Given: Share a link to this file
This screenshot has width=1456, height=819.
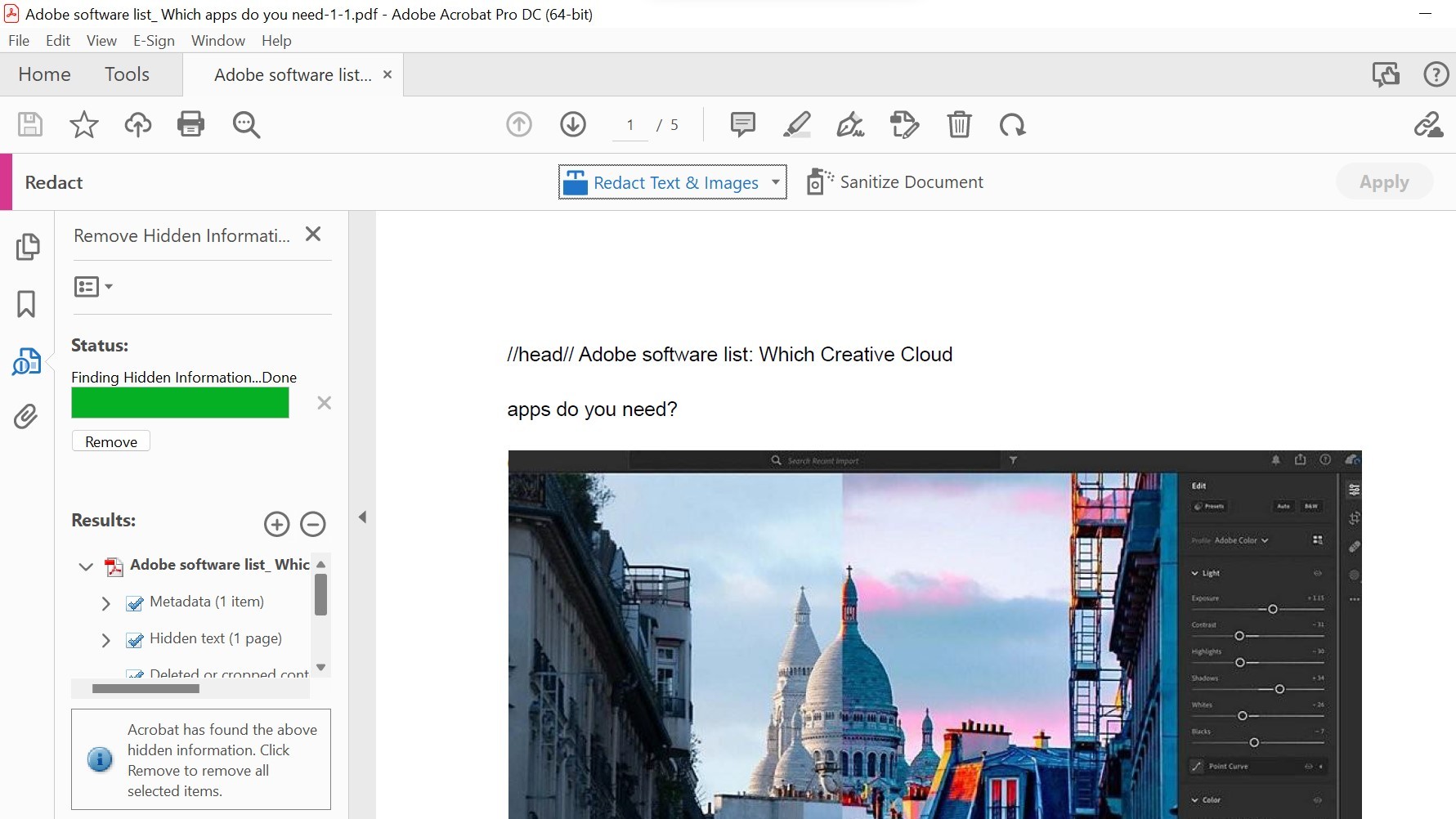Looking at the screenshot, I should (1428, 124).
